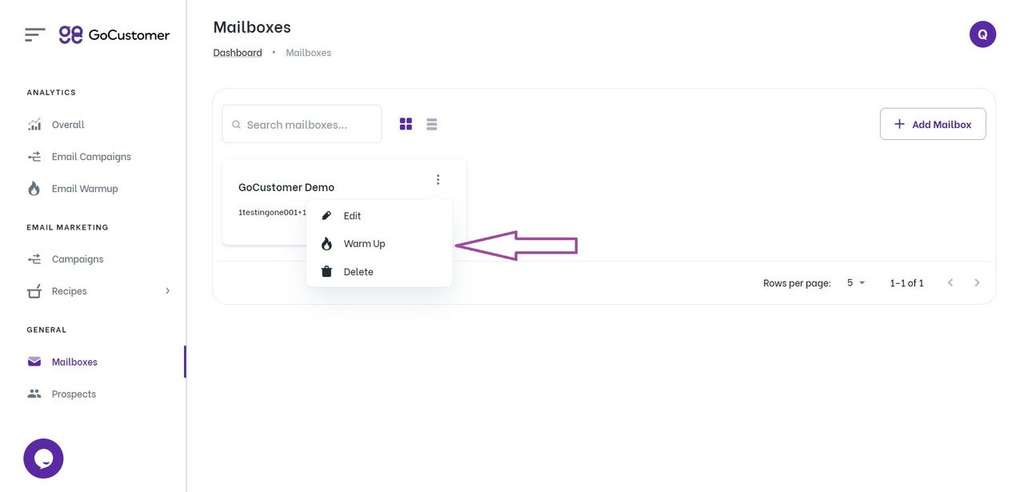Open Email Warmup section
Viewport: 1024px width, 492px height.
(84, 188)
